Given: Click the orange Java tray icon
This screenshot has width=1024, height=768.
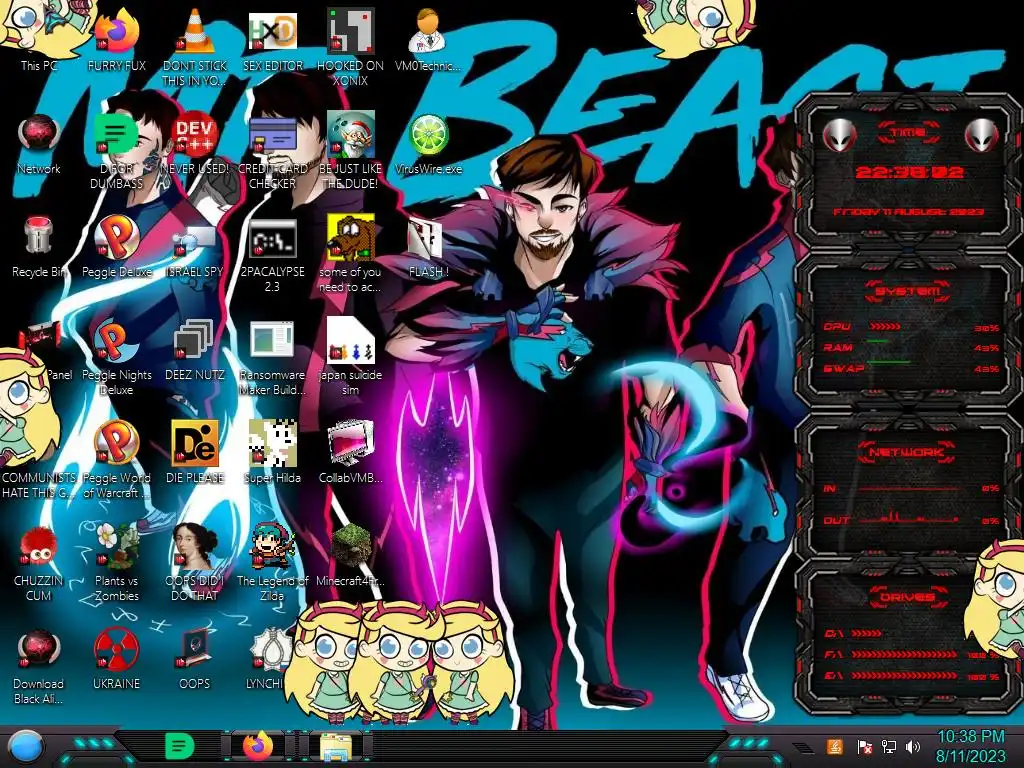Looking at the screenshot, I should pos(835,746).
